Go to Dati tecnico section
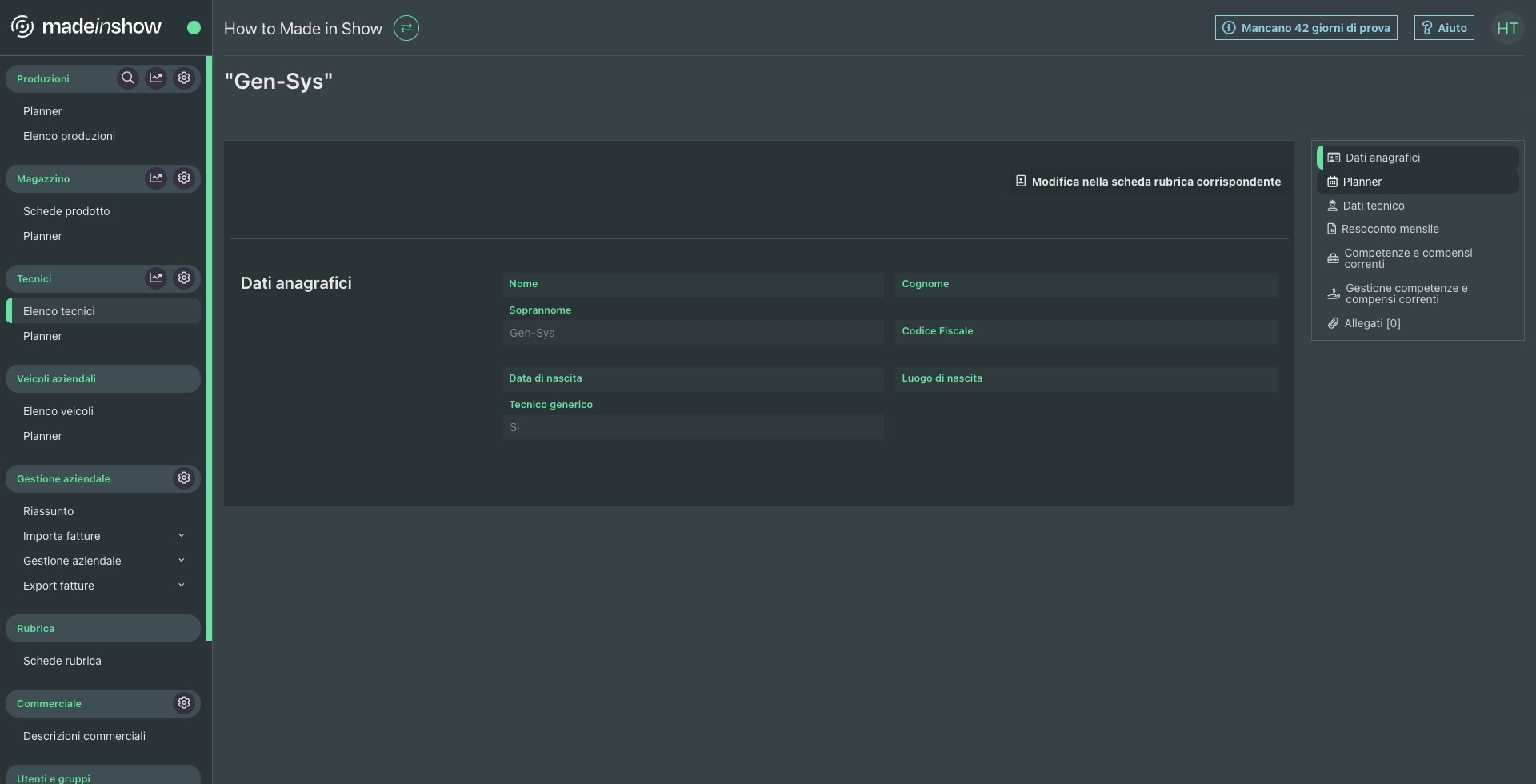 click(x=1373, y=206)
